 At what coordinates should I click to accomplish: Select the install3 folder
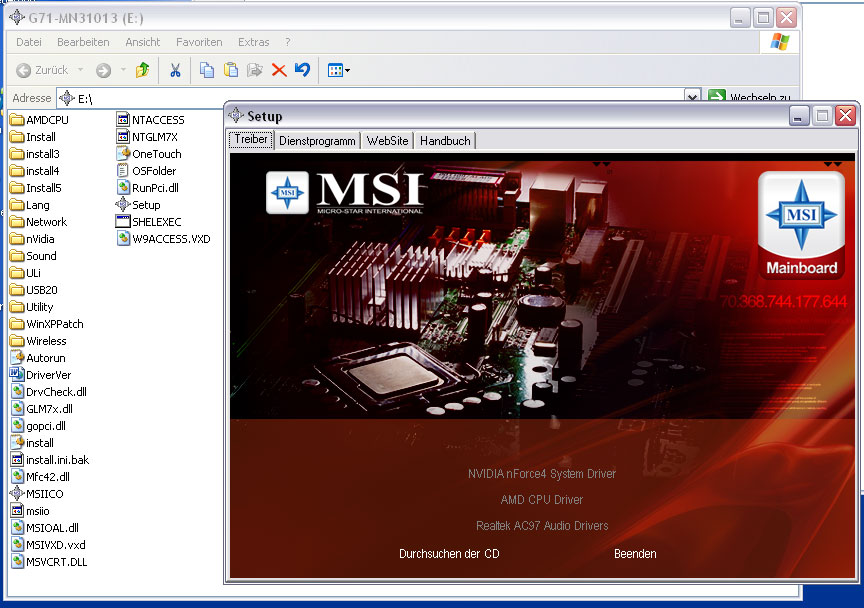point(35,154)
